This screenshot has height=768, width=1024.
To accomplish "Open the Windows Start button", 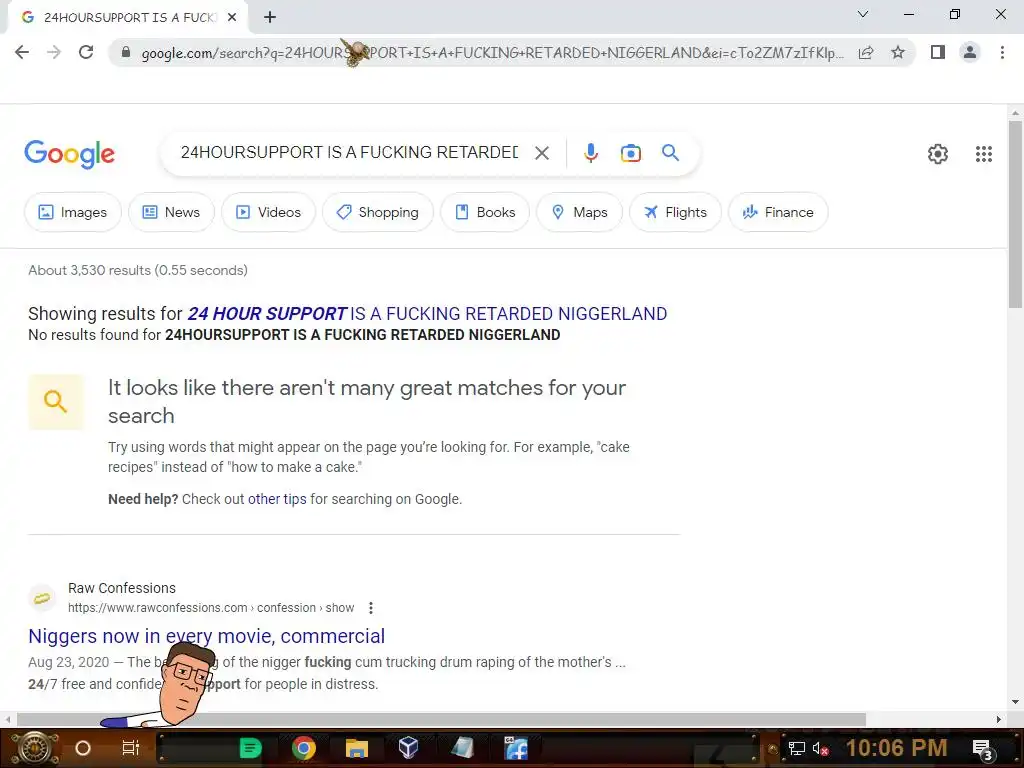I will click(35, 748).
